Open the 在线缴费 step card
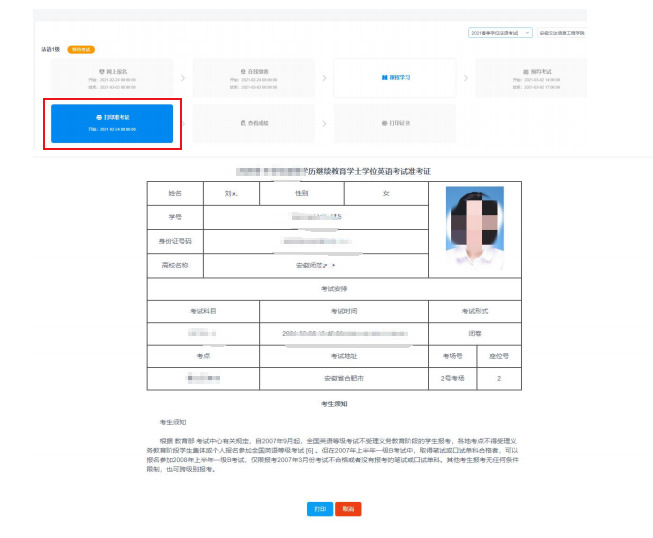This screenshot has width=653, height=538. (253, 78)
